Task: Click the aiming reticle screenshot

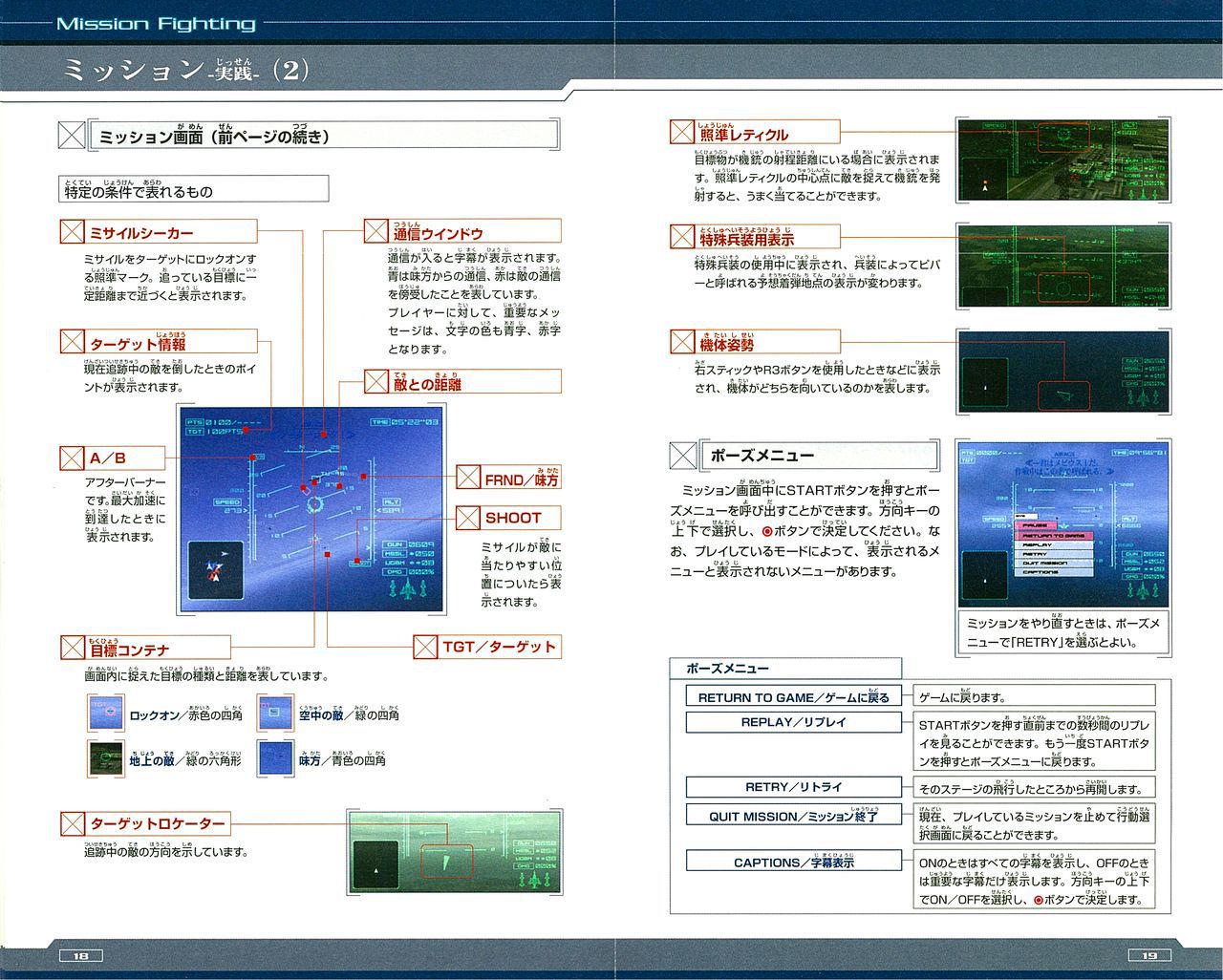Action: pyautogui.click(x=1063, y=161)
